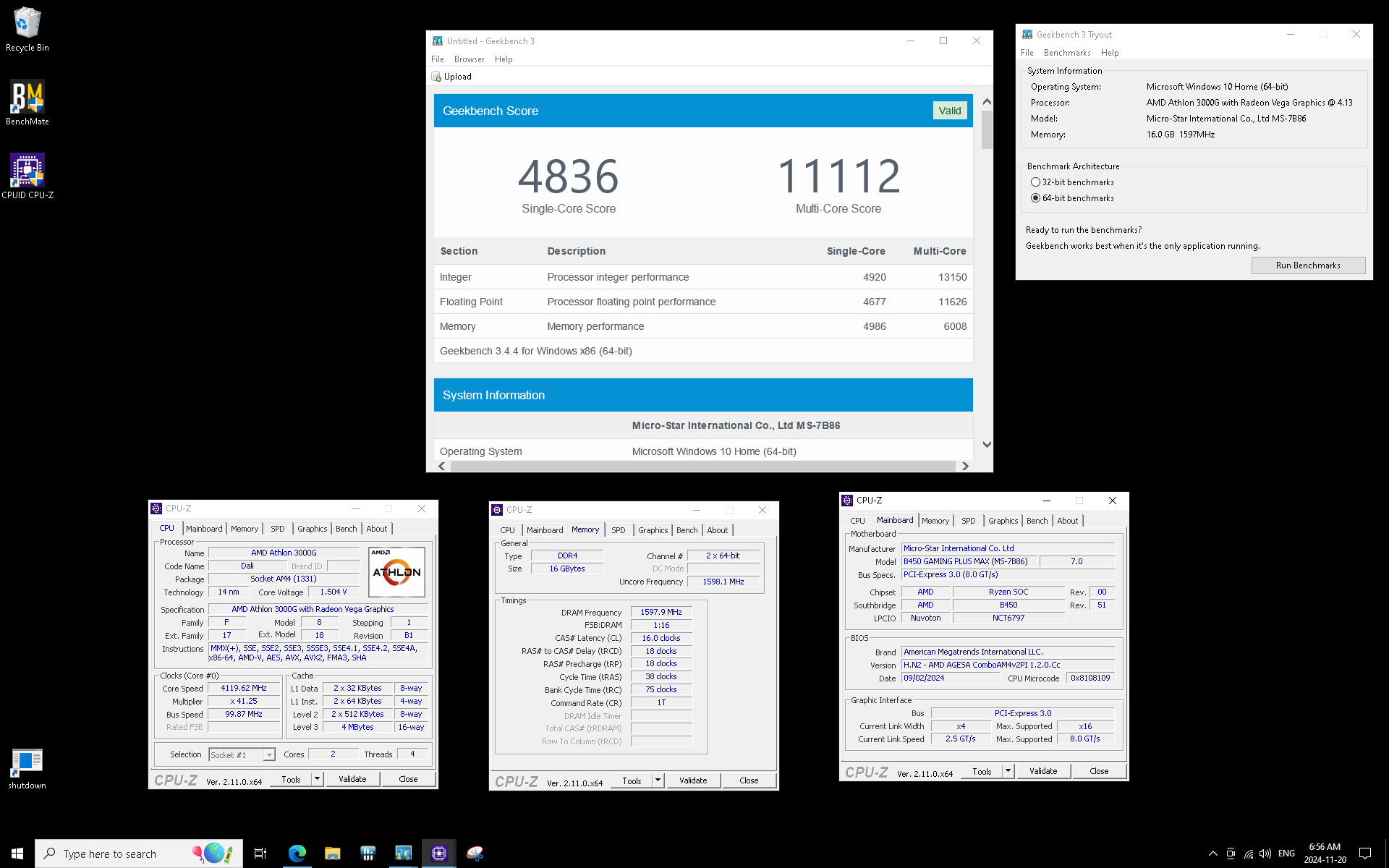
Task: Click the Memory row single-core score 4986
Action: coord(874,326)
